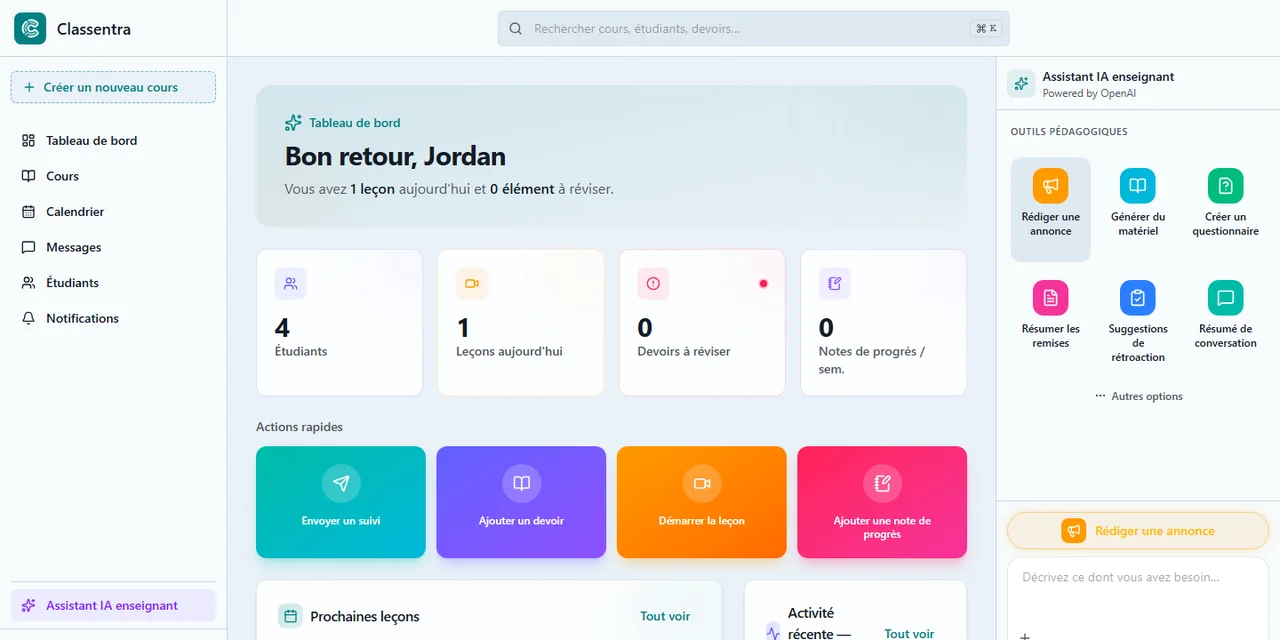This screenshot has width=1280, height=640.
Task: Click the search field for cours, étudiants, devoirs
Action: pos(753,29)
